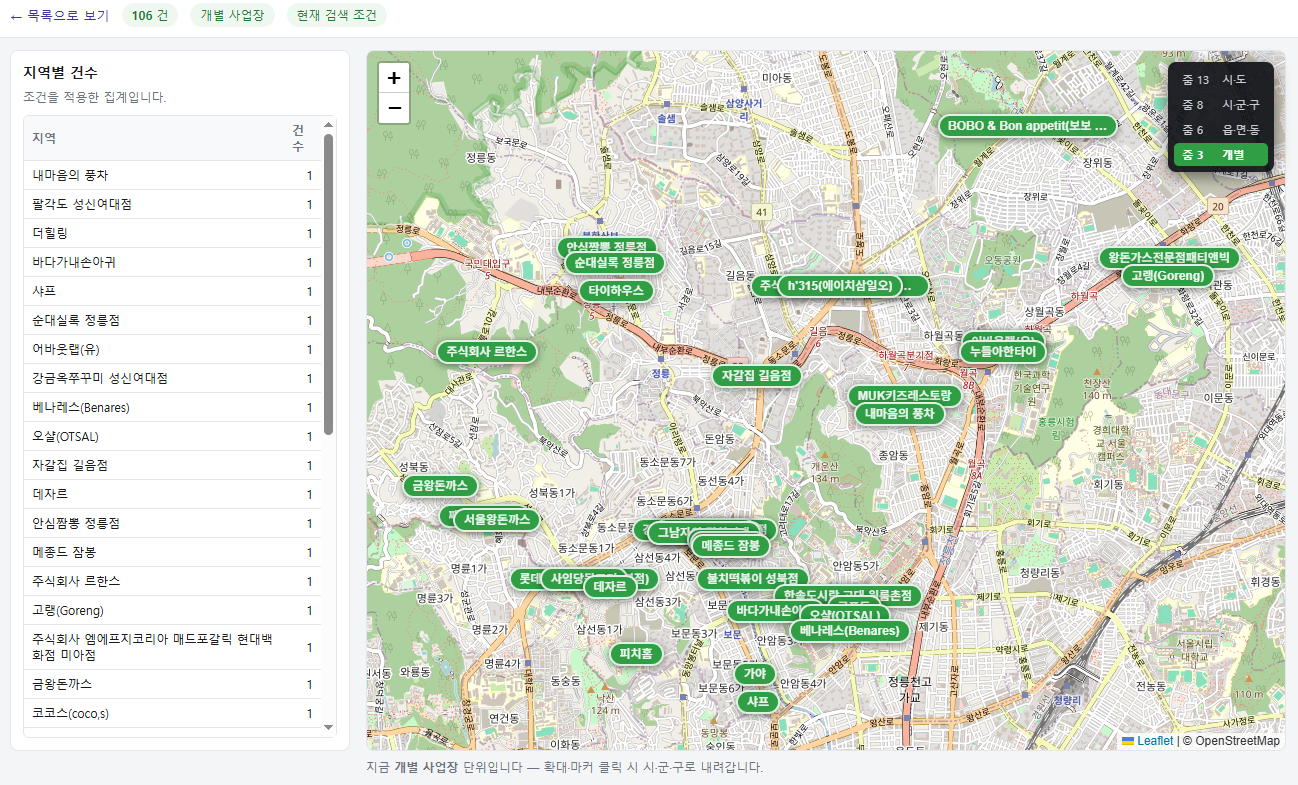Zoom out the map with minus button
This screenshot has height=785, width=1298.
(x=394, y=108)
